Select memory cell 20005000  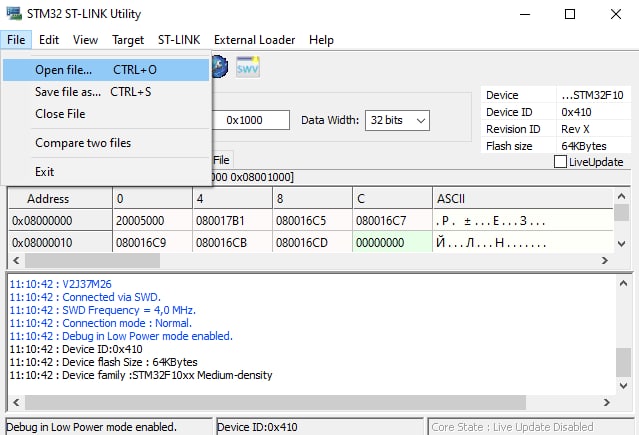pos(152,221)
